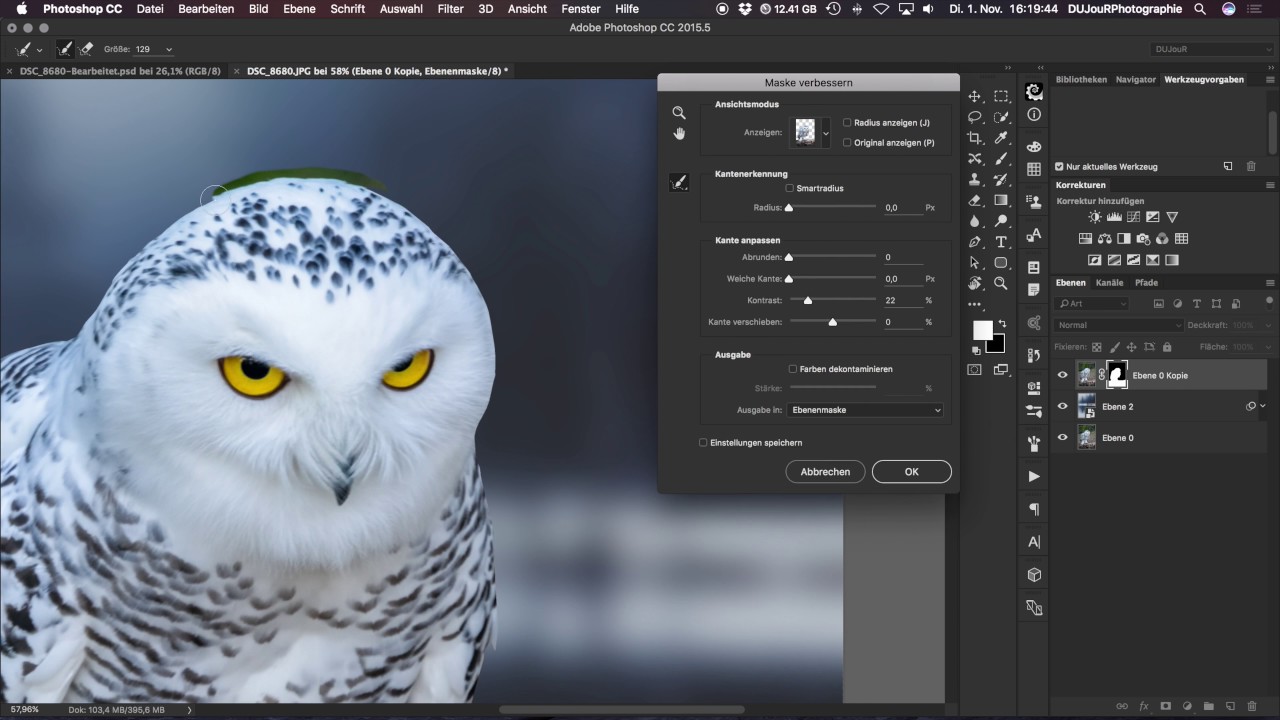This screenshot has width=1280, height=720.
Task: Select the Crop tool
Action: 975,138
